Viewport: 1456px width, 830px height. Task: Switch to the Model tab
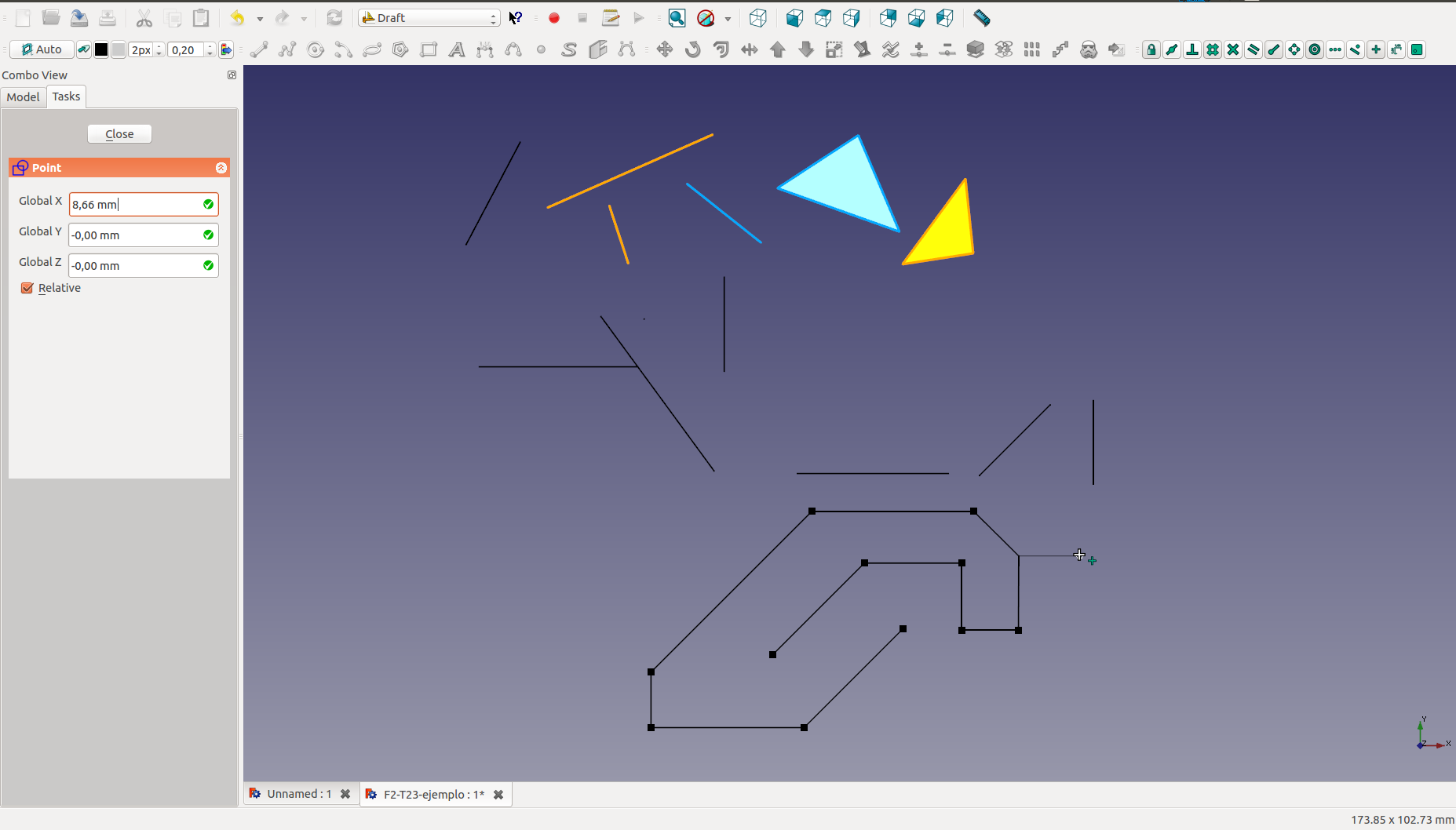[x=24, y=97]
